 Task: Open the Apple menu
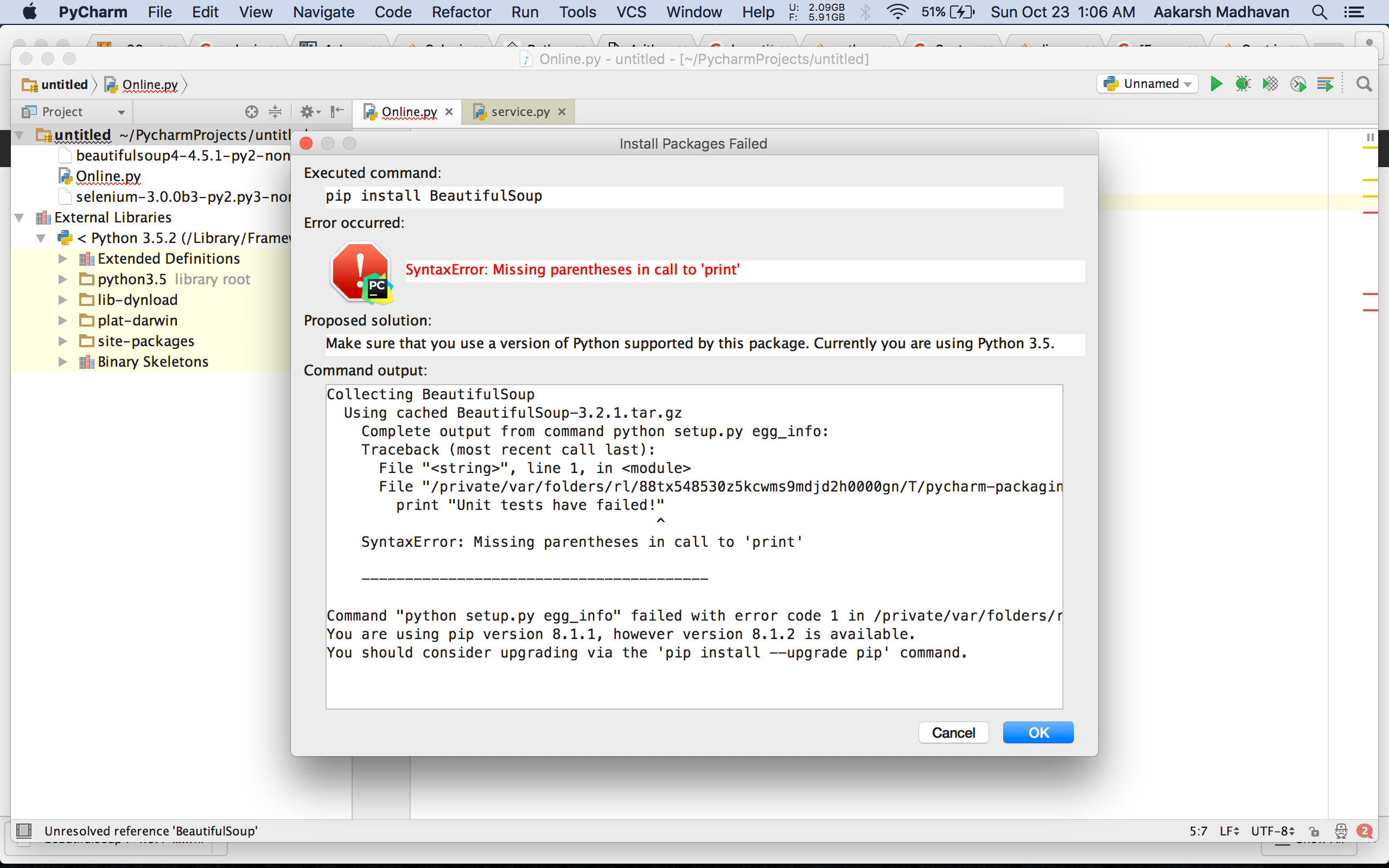pos(30,12)
